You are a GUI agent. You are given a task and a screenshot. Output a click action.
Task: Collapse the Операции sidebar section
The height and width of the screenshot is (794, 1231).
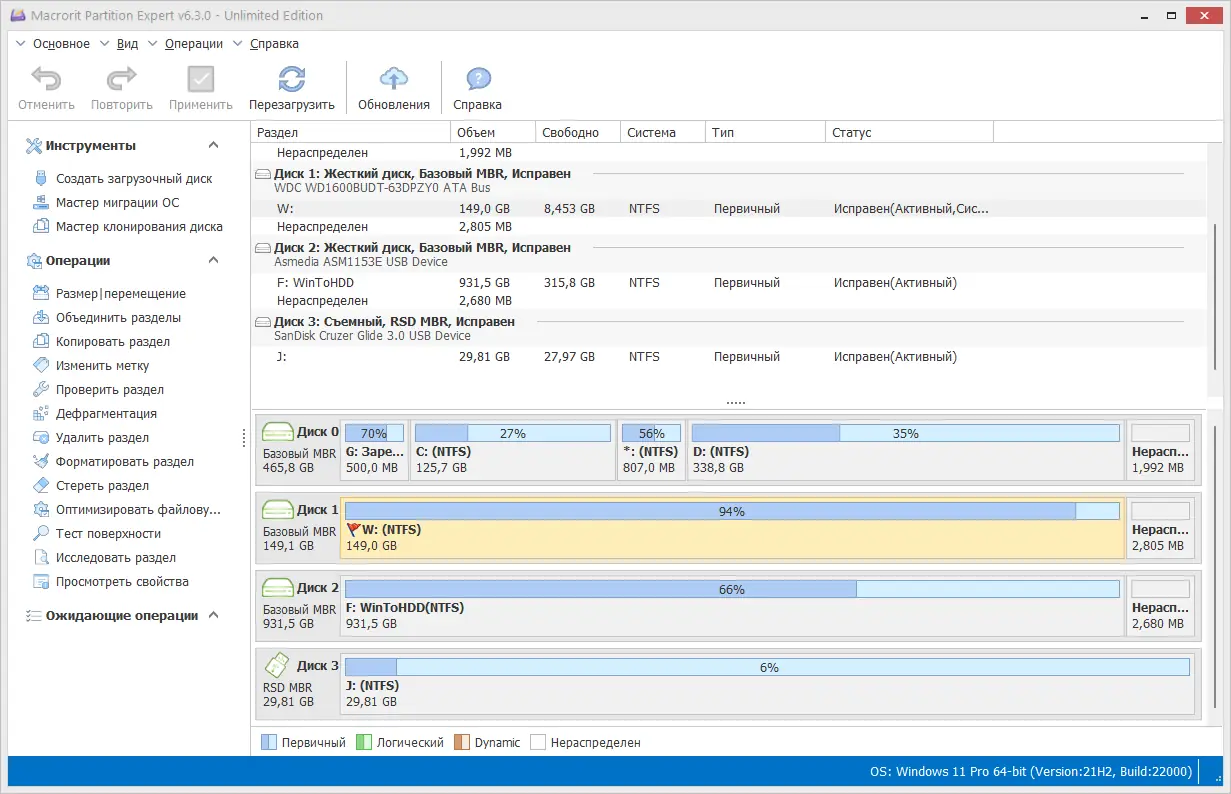coord(213,261)
